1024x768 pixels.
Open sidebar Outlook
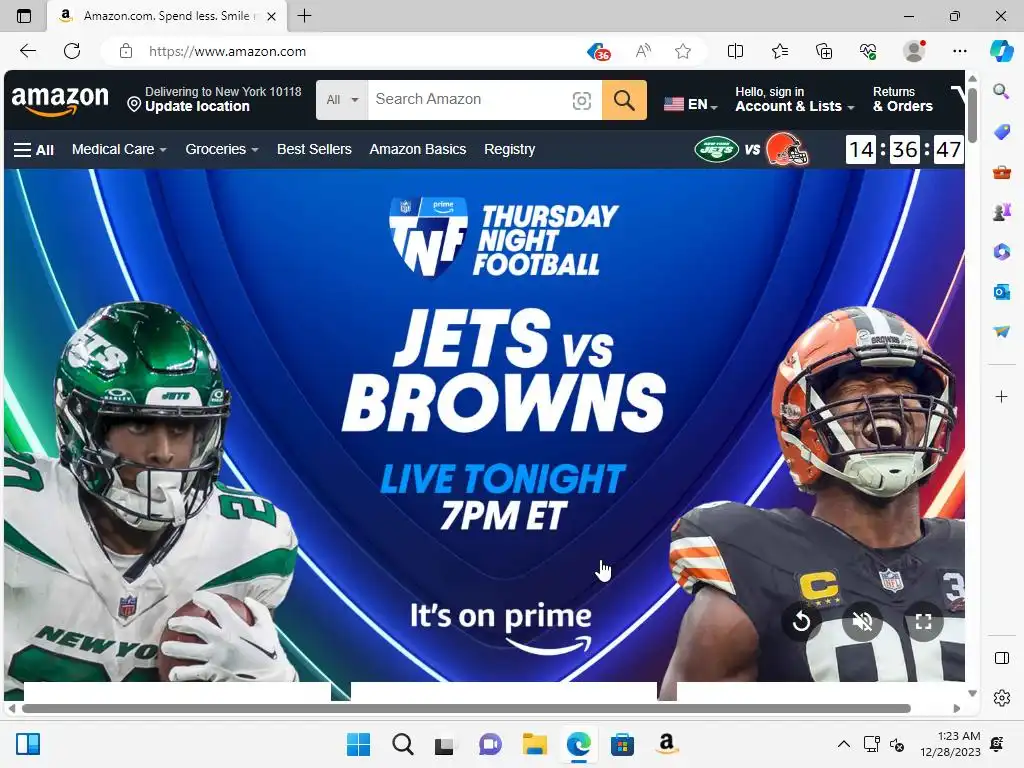[1001, 291]
